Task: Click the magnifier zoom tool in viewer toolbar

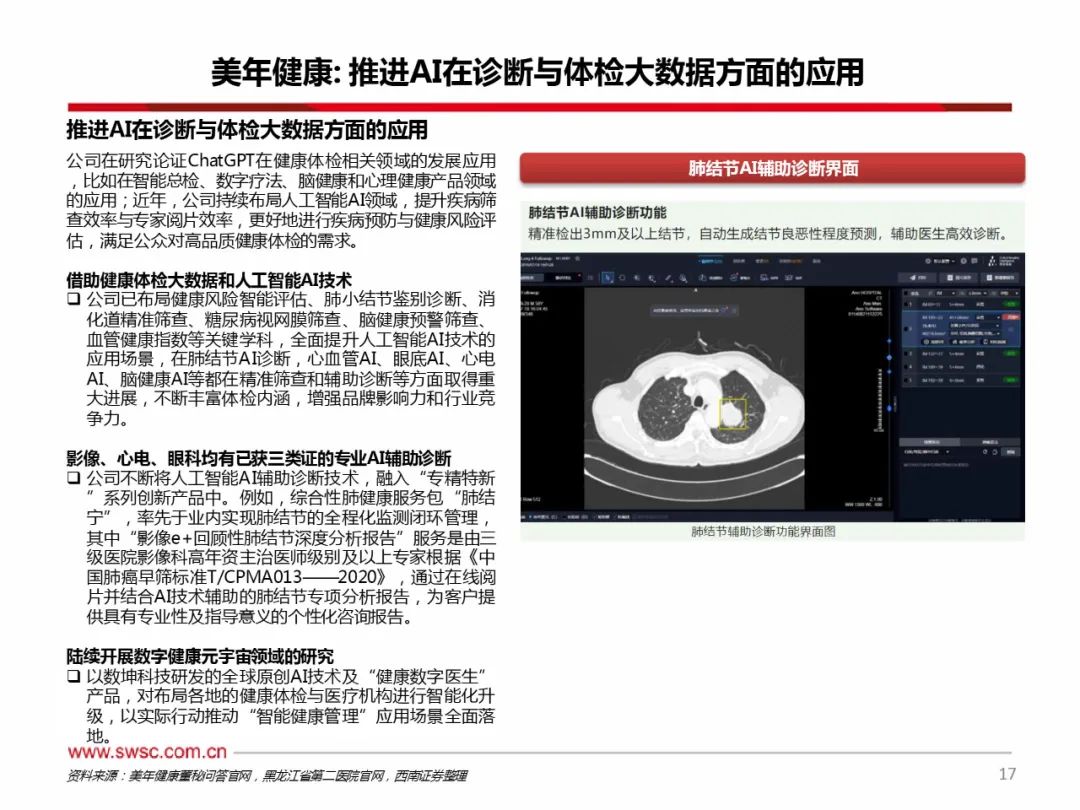Action: [683, 278]
